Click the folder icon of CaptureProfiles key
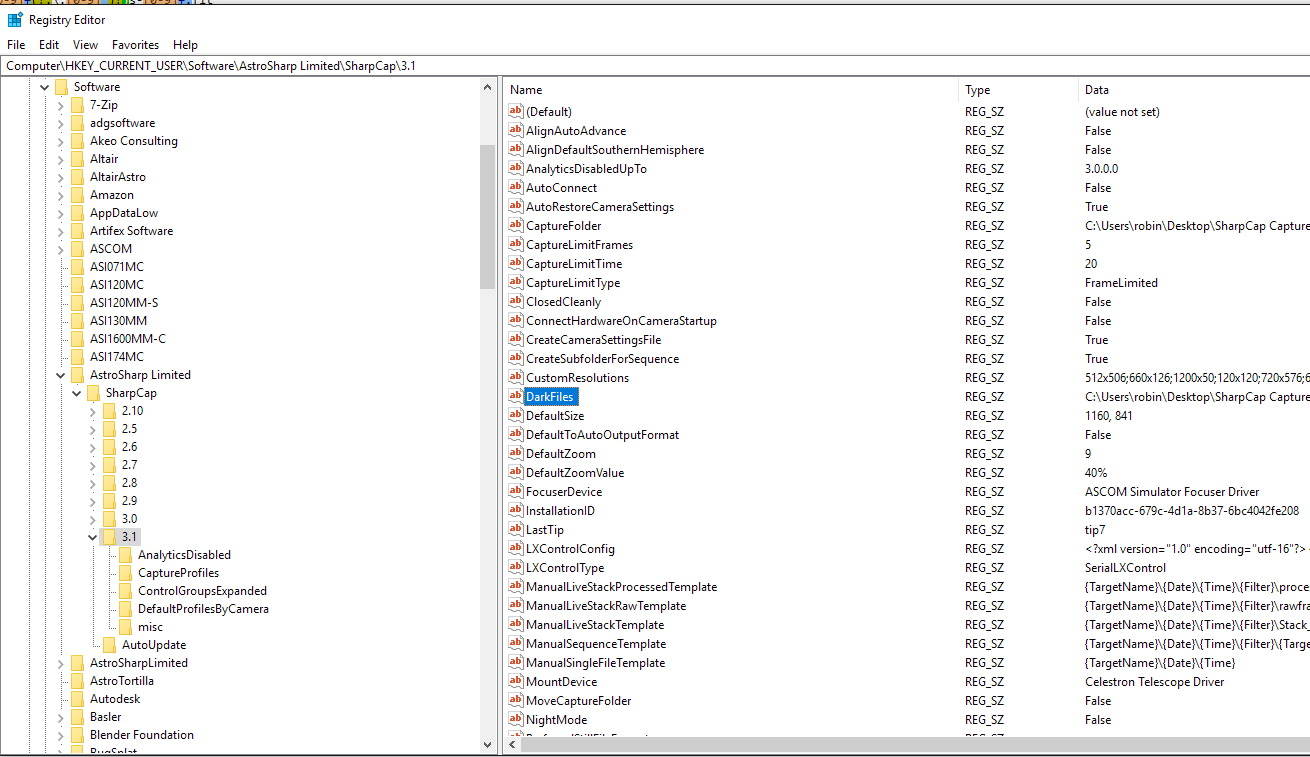Viewport: 1310px width, 757px height. click(x=125, y=573)
